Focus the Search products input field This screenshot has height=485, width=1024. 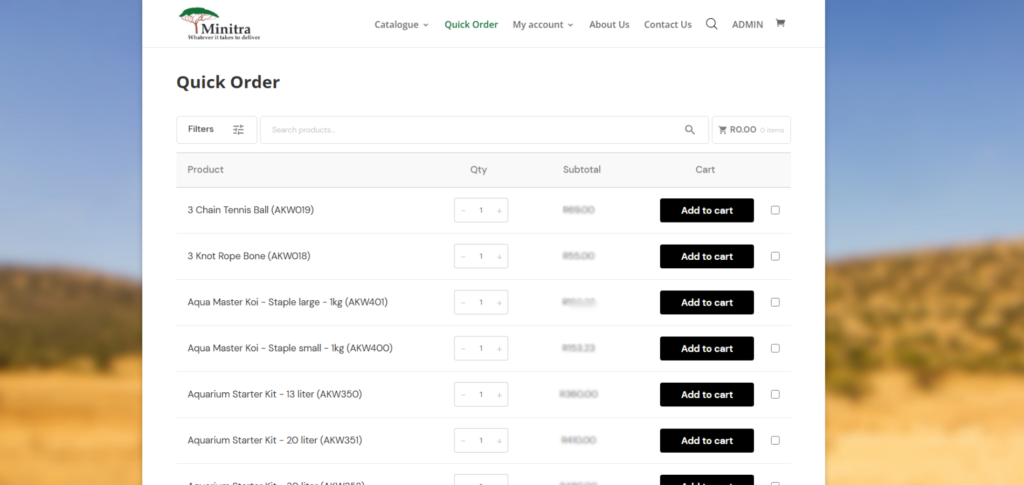[x=470, y=130]
